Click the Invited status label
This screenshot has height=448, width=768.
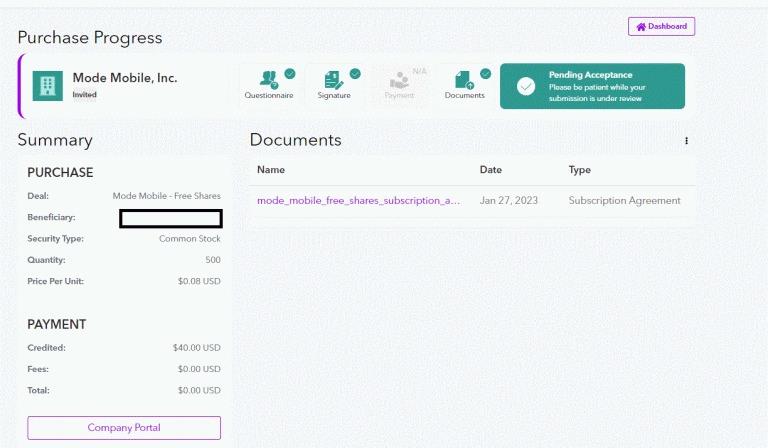[x=85, y=94]
